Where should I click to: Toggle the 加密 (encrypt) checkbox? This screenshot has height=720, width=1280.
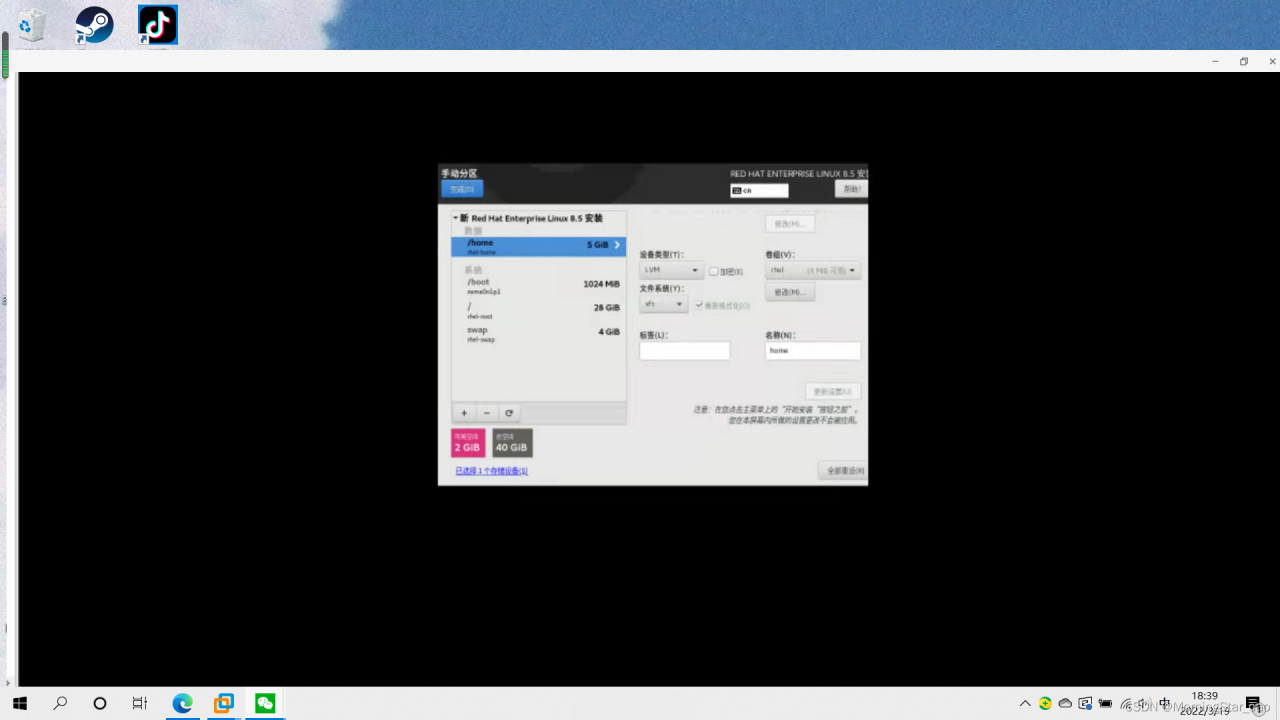(714, 271)
